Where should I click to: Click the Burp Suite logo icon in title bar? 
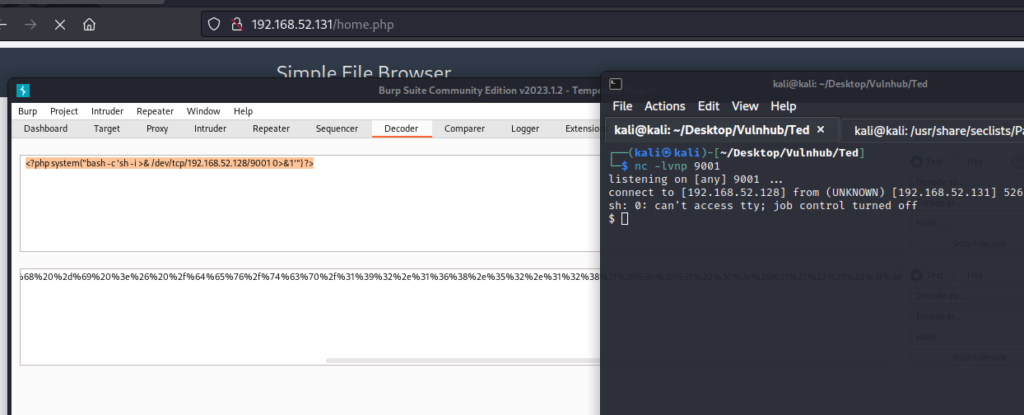click(x=23, y=91)
